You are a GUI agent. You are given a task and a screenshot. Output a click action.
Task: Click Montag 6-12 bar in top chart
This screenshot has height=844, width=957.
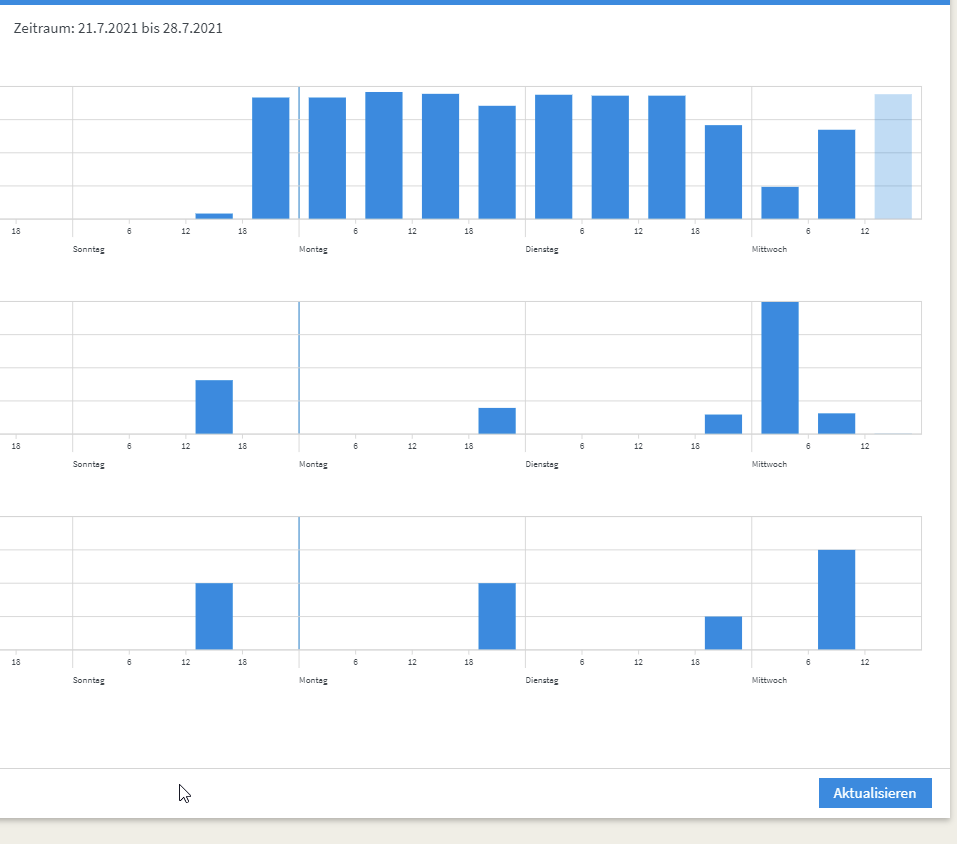pos(384,155)
